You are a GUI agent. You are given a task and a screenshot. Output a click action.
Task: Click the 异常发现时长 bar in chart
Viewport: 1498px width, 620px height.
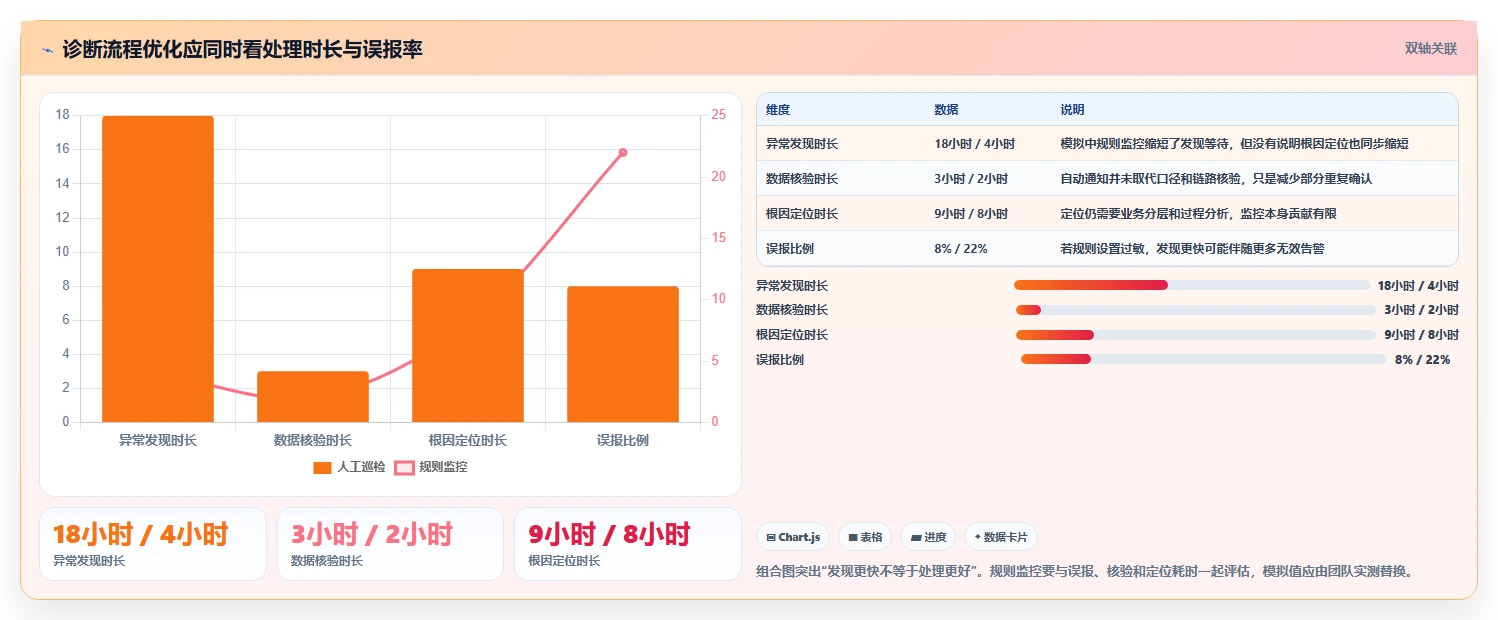pyautogui.click(x=158, y=269)
